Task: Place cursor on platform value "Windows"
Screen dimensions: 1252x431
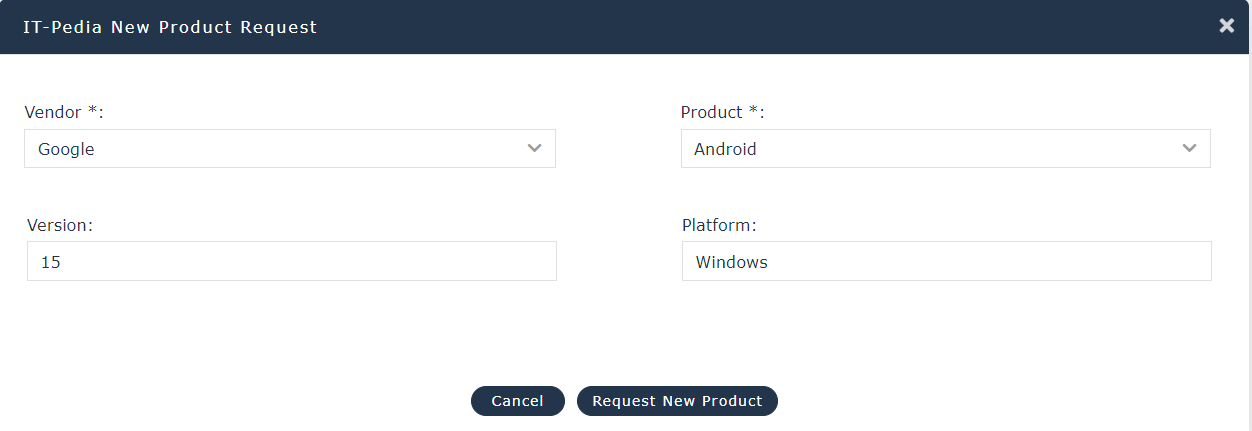Action: point(732,262)
